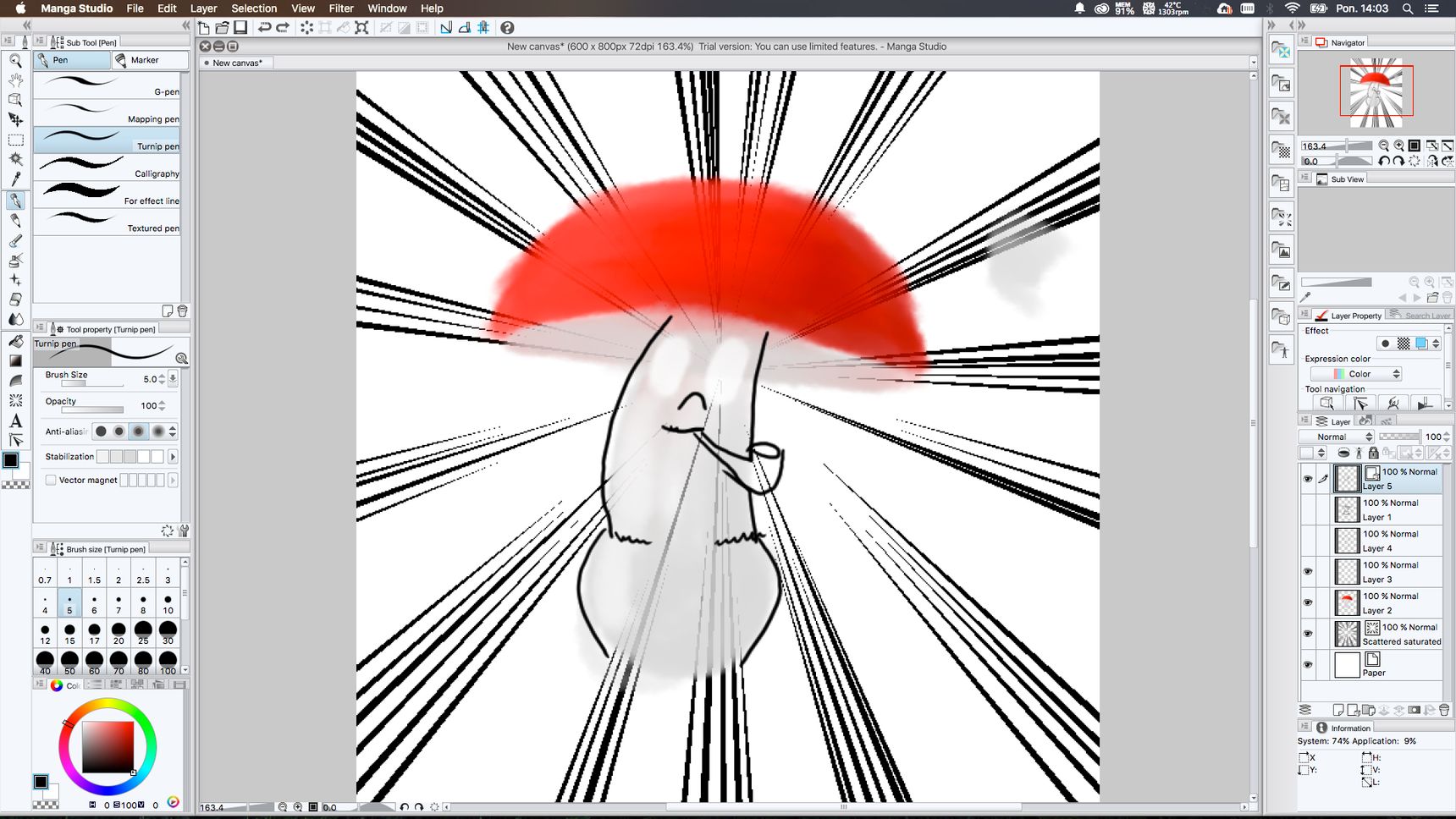This screenshot has width=1456, height=819.
Task: Open the Brush Size dynamics dropdown button
Action: (173, 379)
